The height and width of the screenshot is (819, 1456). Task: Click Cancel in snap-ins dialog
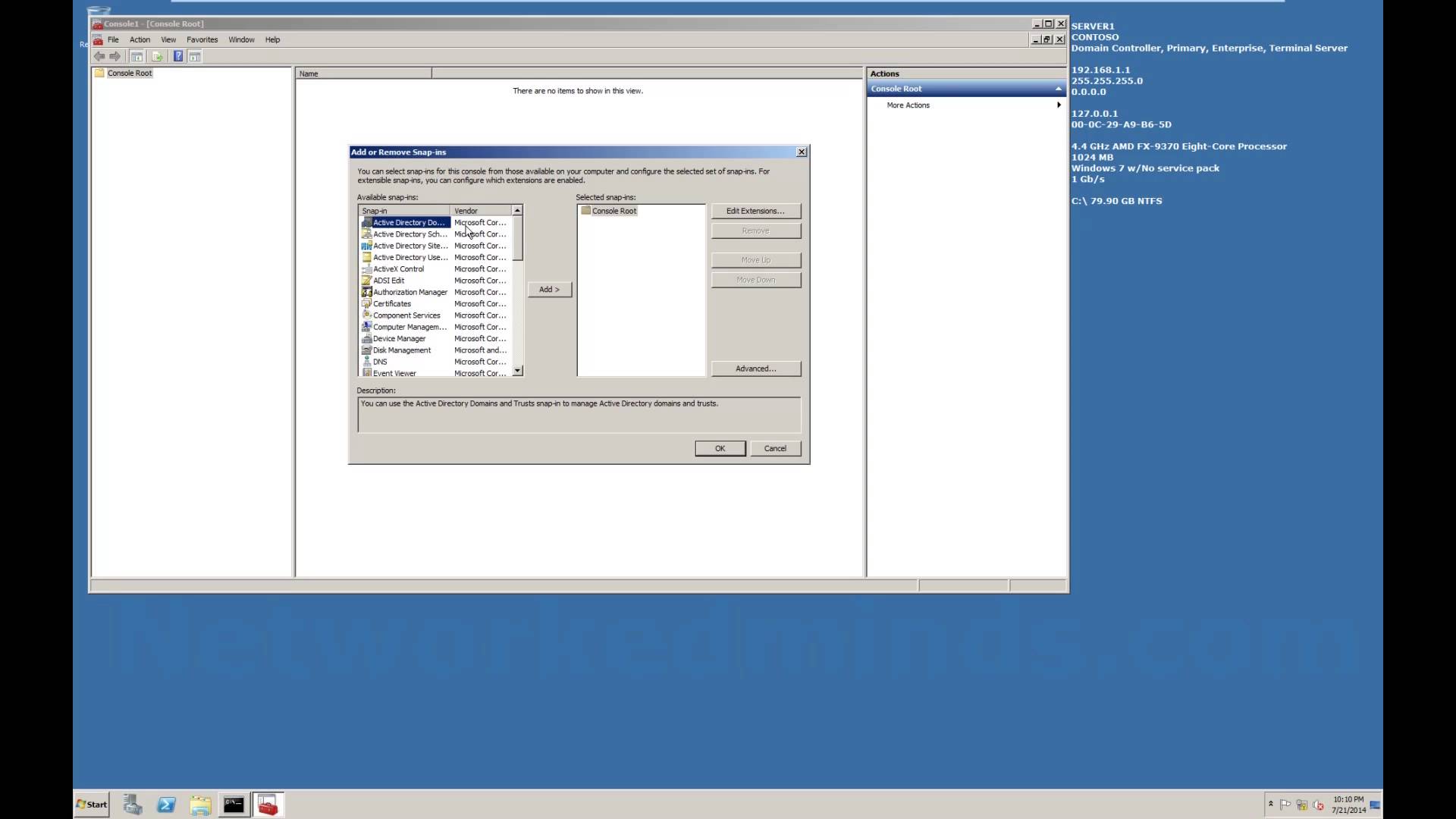coord(775,448)
